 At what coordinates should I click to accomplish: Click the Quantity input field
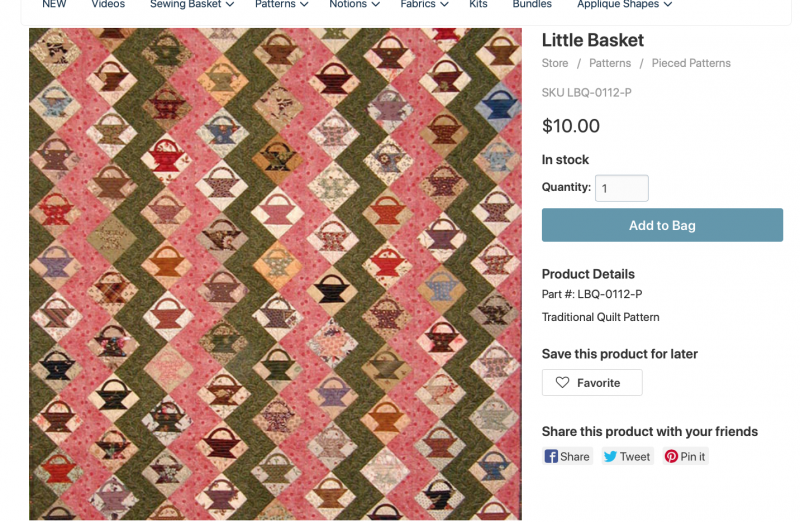[x=622, y=188]
